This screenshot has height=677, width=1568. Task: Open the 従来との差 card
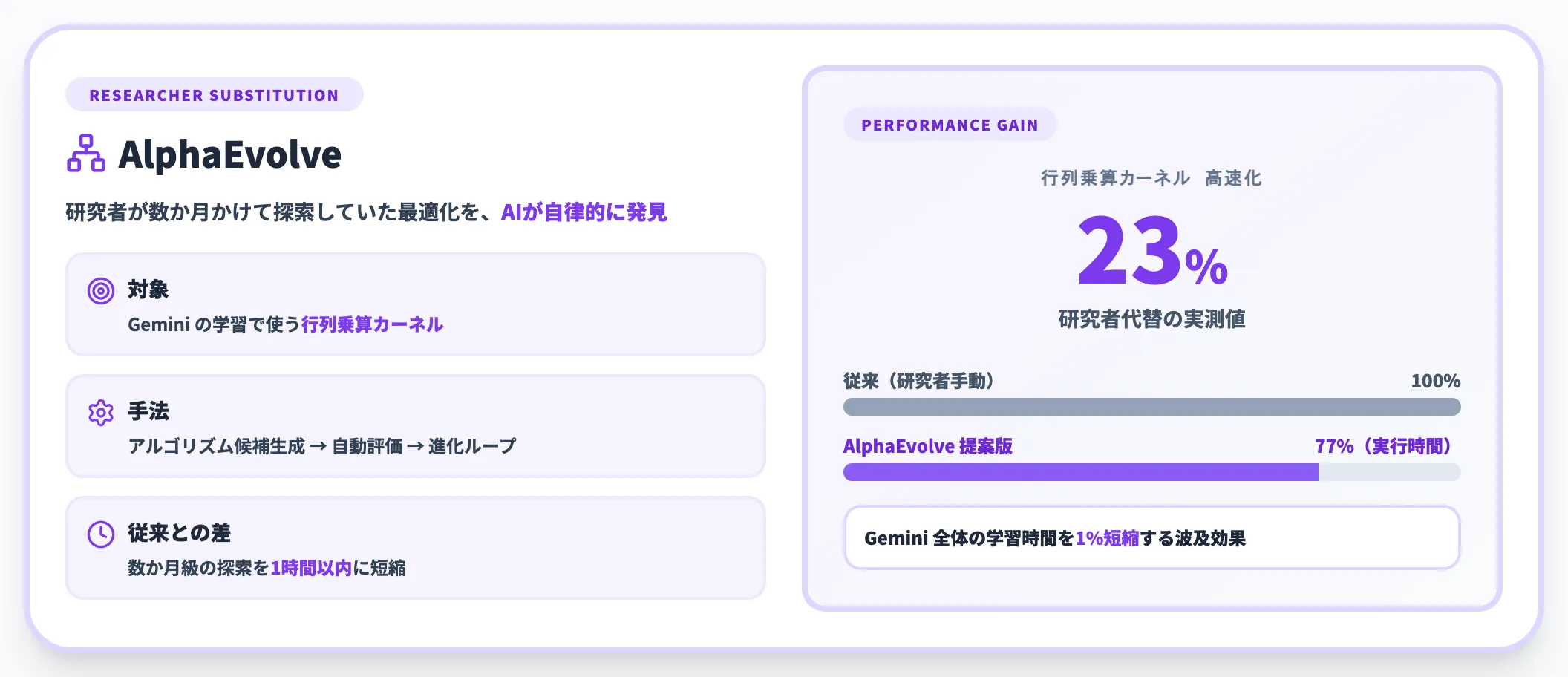point(416,548)
